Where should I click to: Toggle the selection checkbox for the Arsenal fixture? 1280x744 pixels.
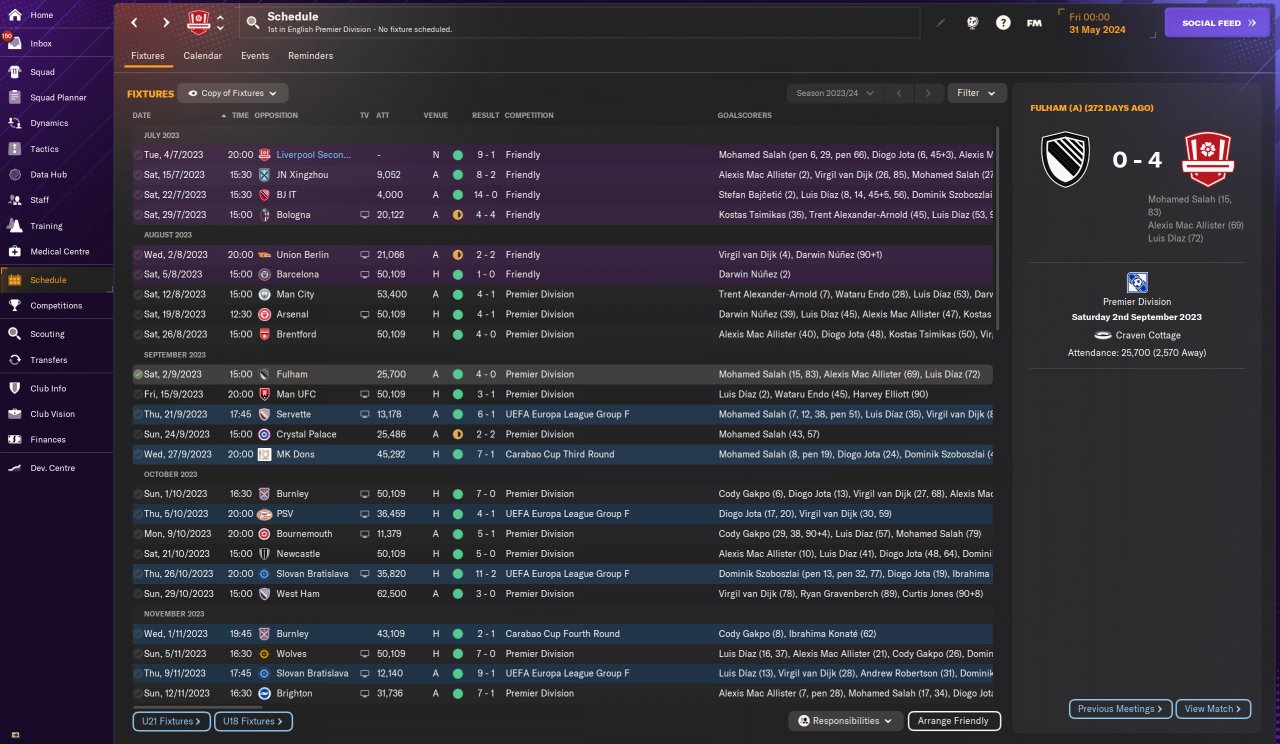[x=138, y=314]
